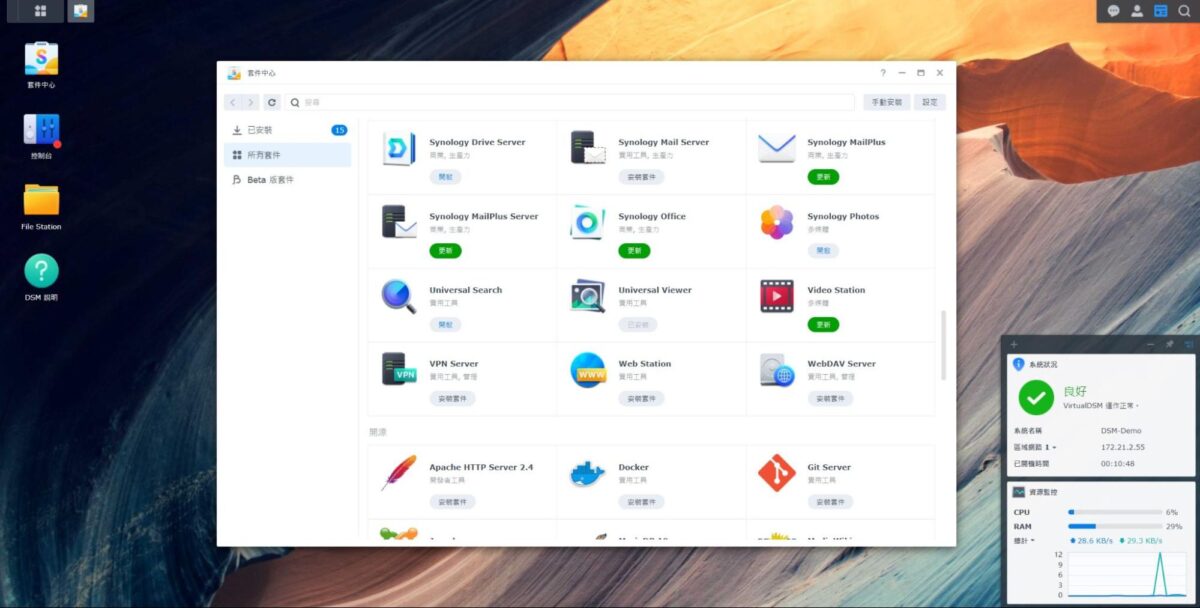This screenshot has width=1200, height=608.
Task: Add a widget with the plus icon
Action: [x=1014, y=345]
